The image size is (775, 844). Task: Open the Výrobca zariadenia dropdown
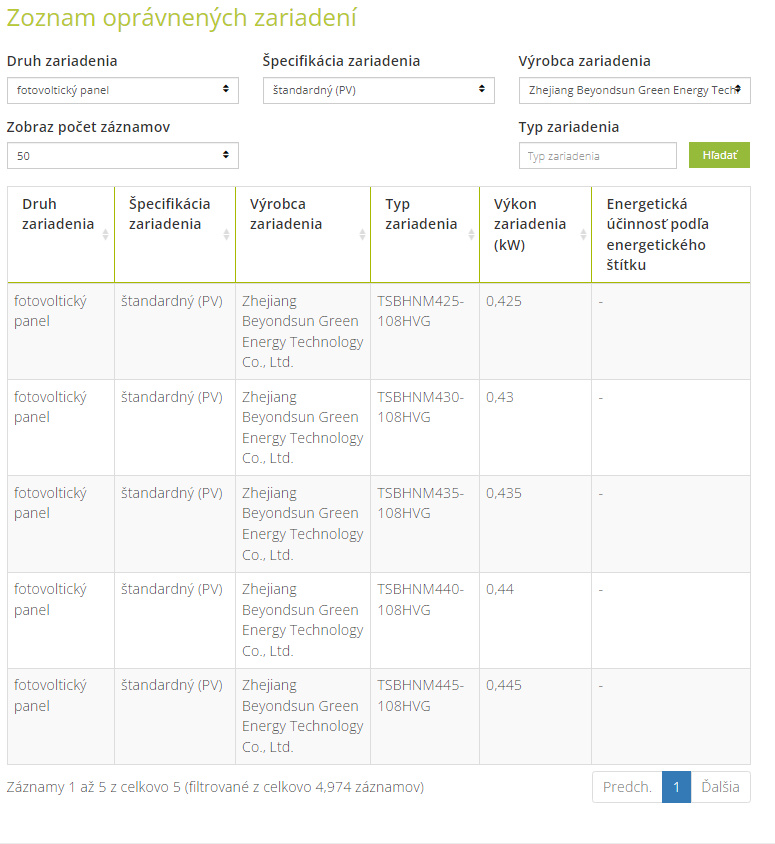coord(635,90)
